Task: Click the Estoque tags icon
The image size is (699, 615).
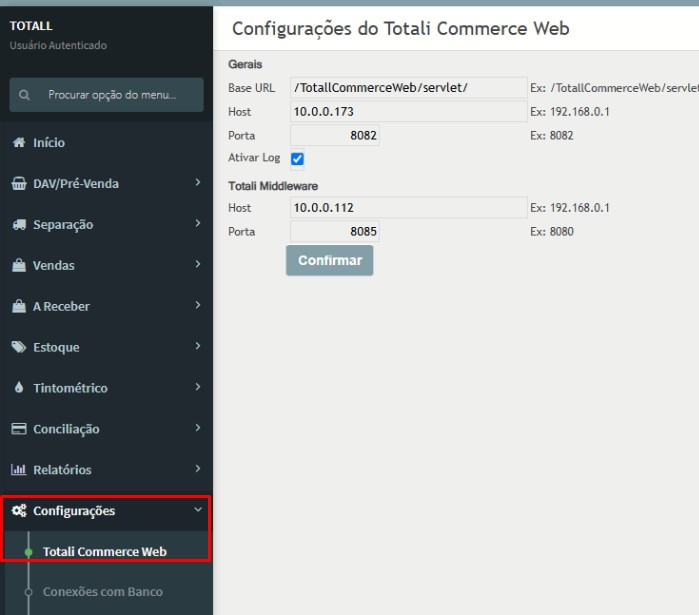Action: 19,347
